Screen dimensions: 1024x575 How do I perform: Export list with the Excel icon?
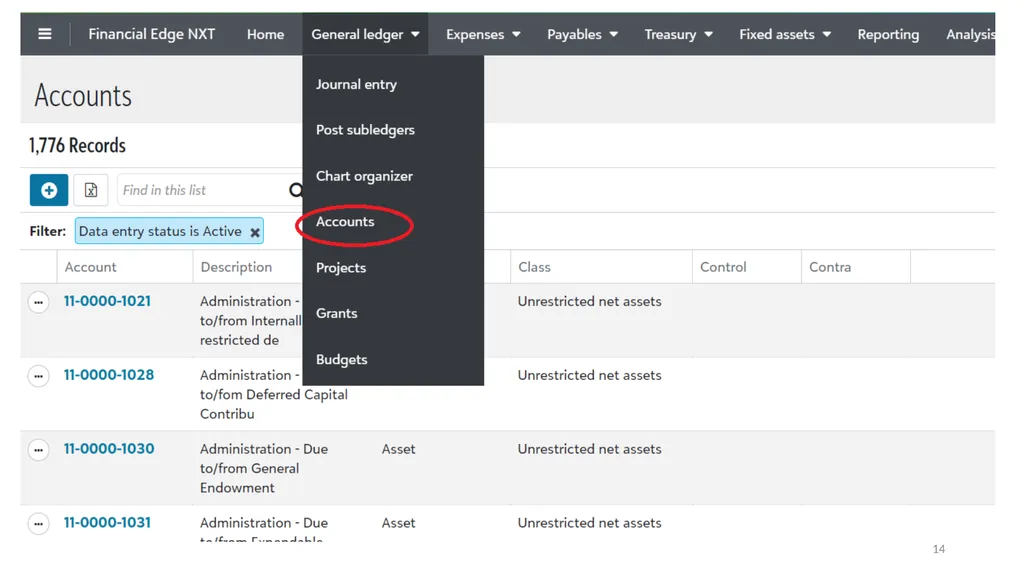91,190
